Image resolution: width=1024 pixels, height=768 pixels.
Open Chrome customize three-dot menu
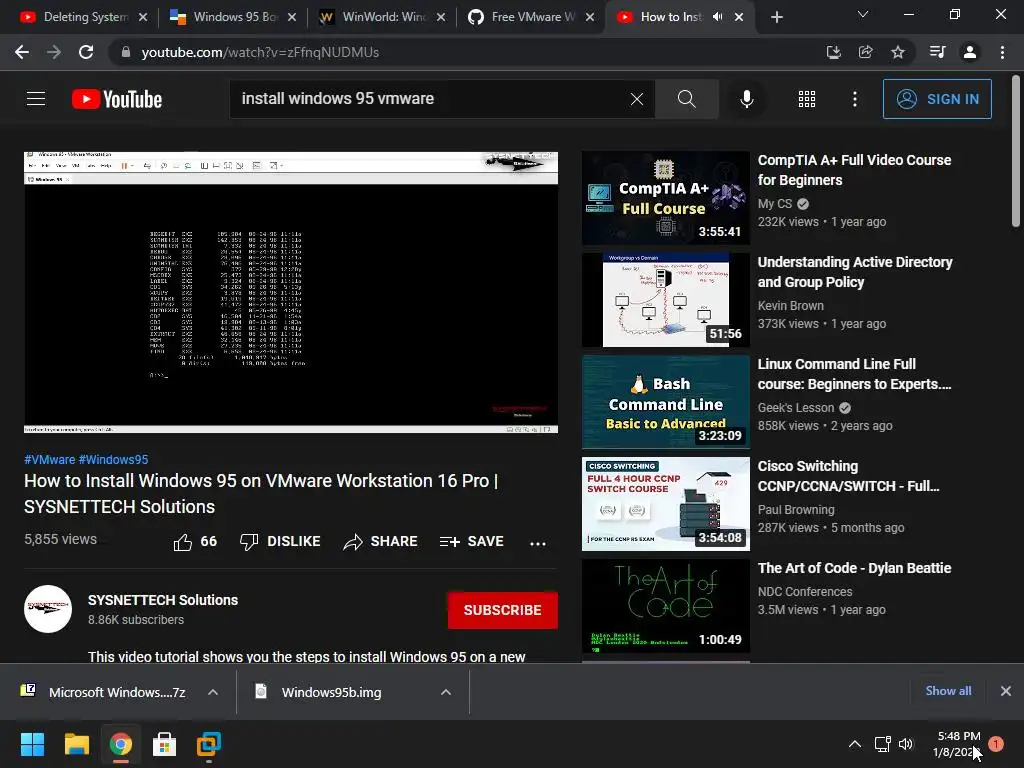point(1002,52)
